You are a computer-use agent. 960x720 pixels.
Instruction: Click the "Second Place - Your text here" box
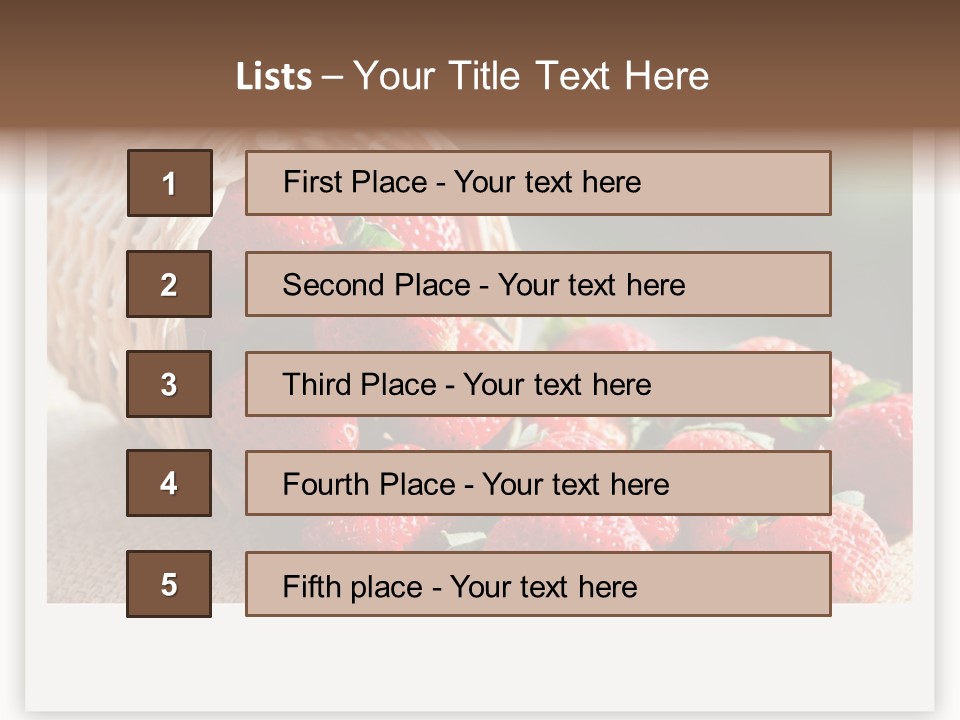coord(538,284)
